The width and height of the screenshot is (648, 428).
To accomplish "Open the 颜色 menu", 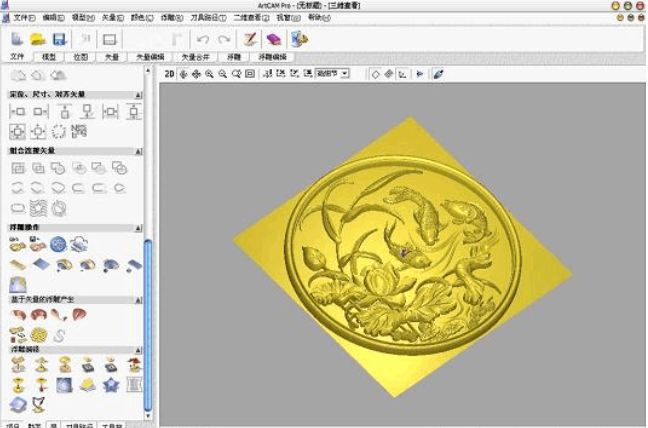I will pos(142,18).
